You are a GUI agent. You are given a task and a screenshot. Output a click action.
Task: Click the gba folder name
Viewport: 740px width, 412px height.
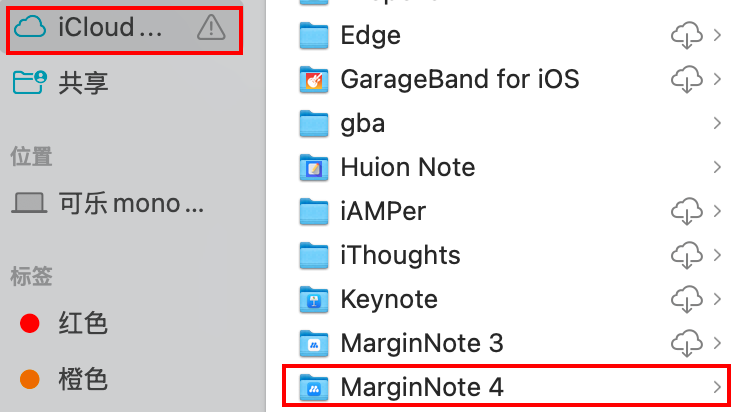(362, 124)
